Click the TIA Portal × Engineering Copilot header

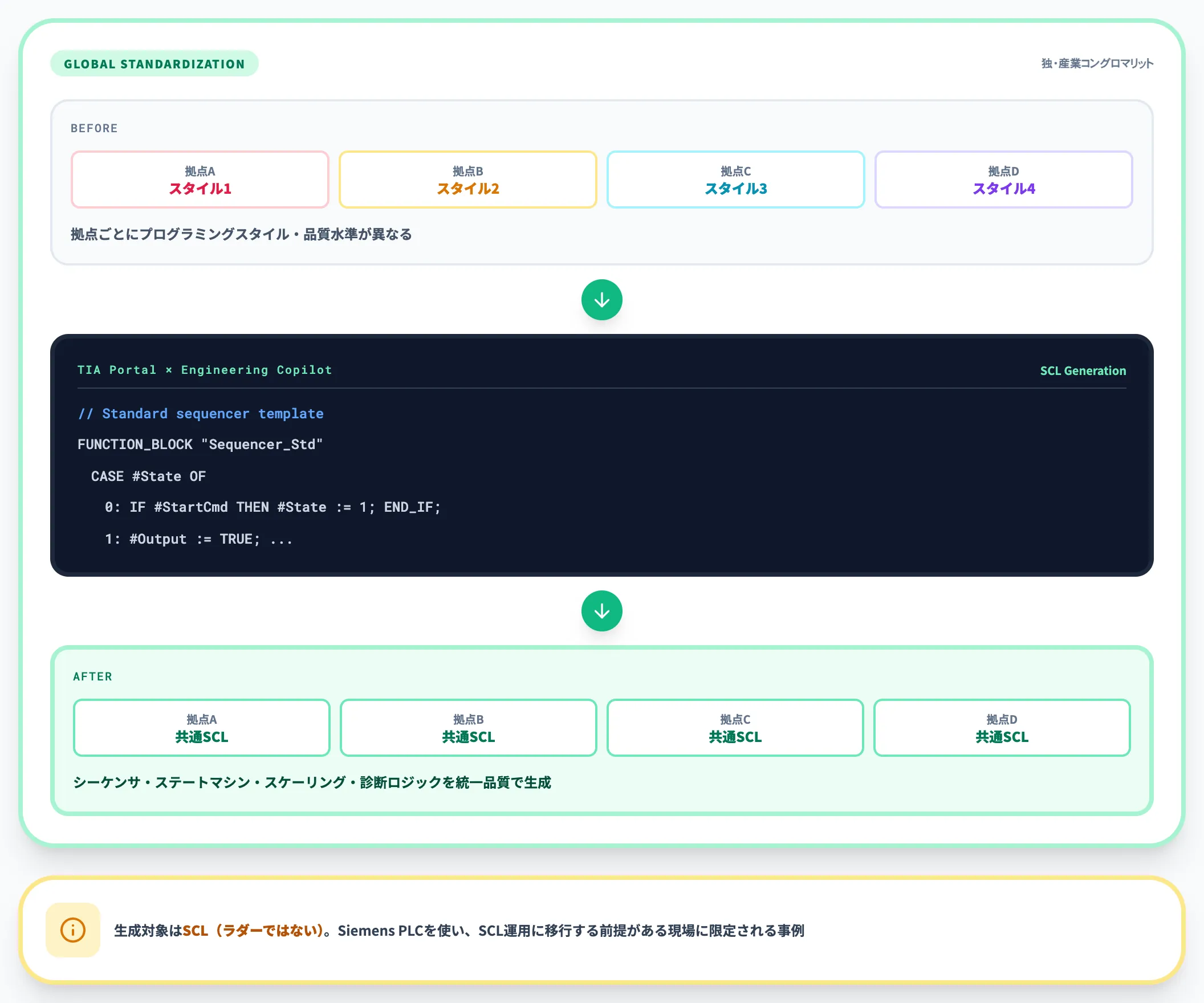[x=205, y=370]
